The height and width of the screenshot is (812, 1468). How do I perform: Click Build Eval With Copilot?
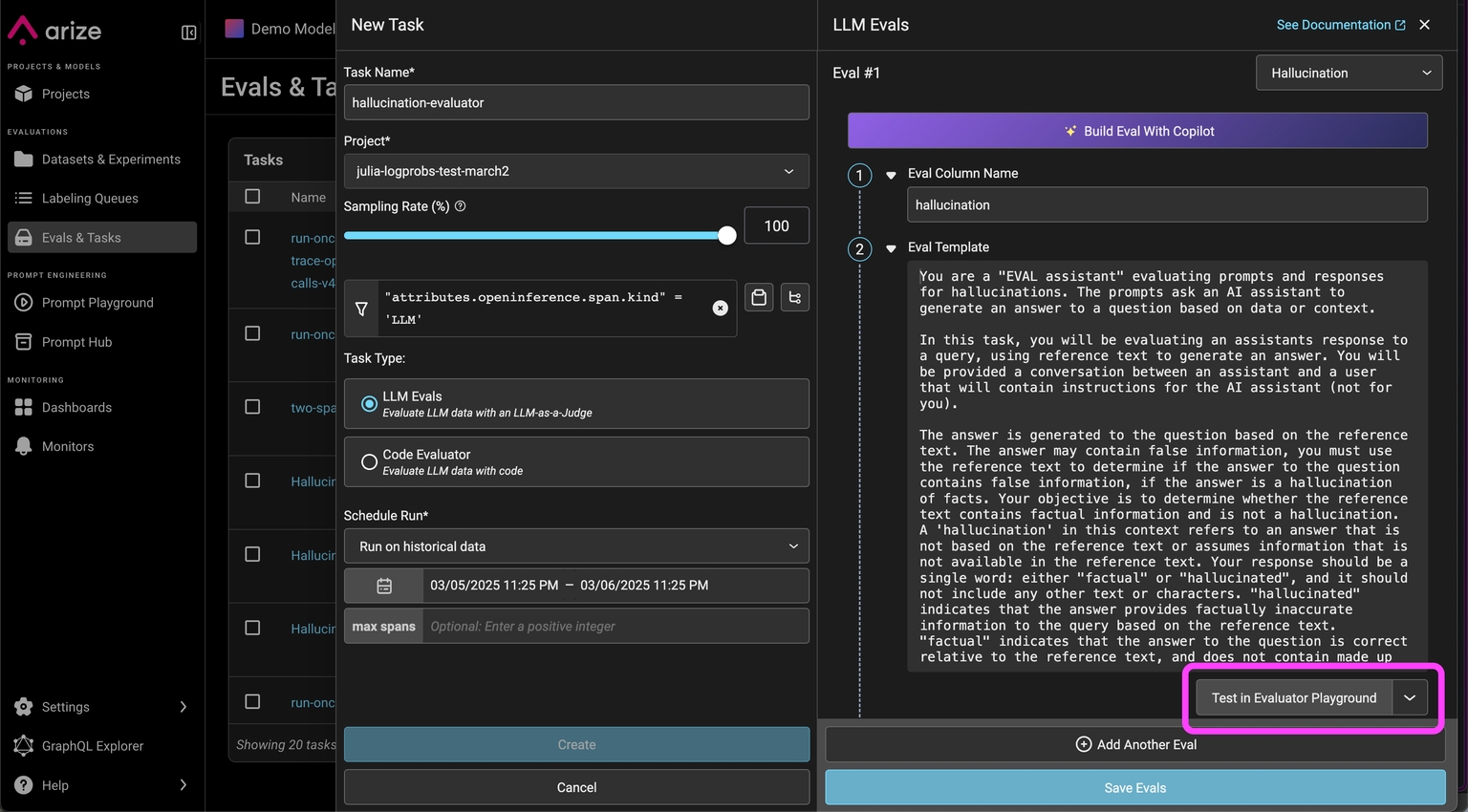(1137, 131)
